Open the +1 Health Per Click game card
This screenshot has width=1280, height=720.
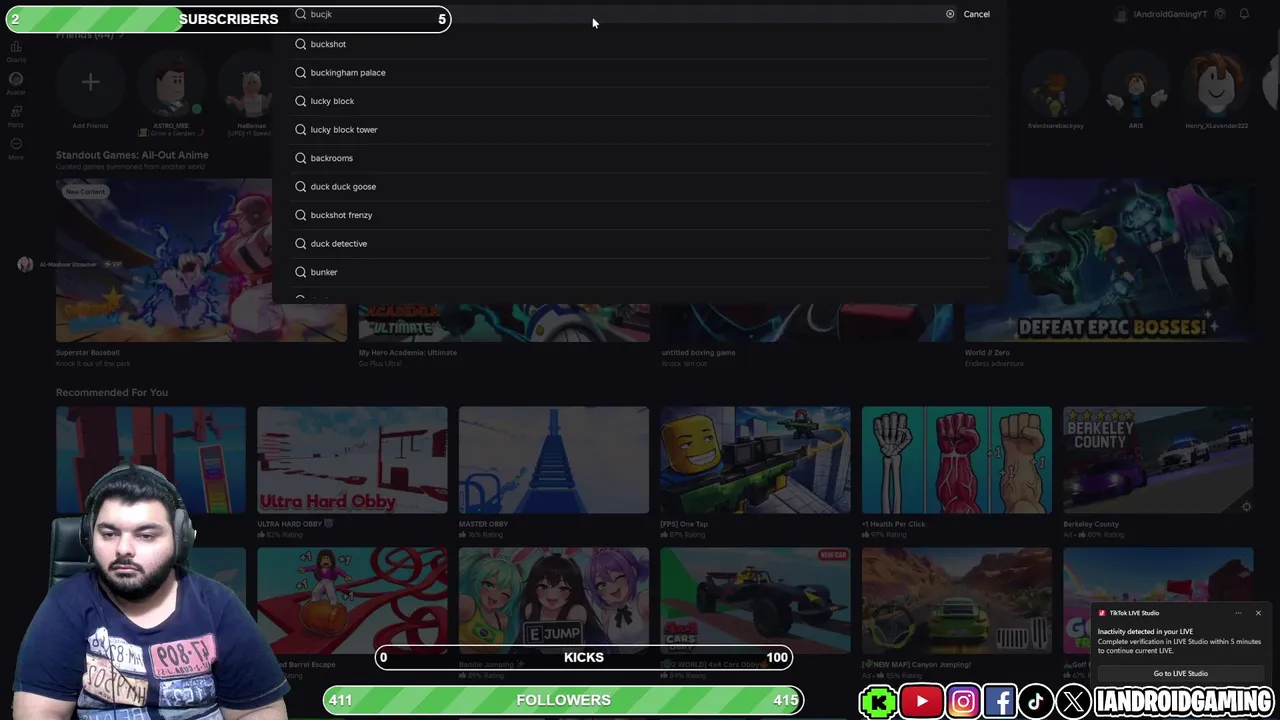tap(957, 460)
